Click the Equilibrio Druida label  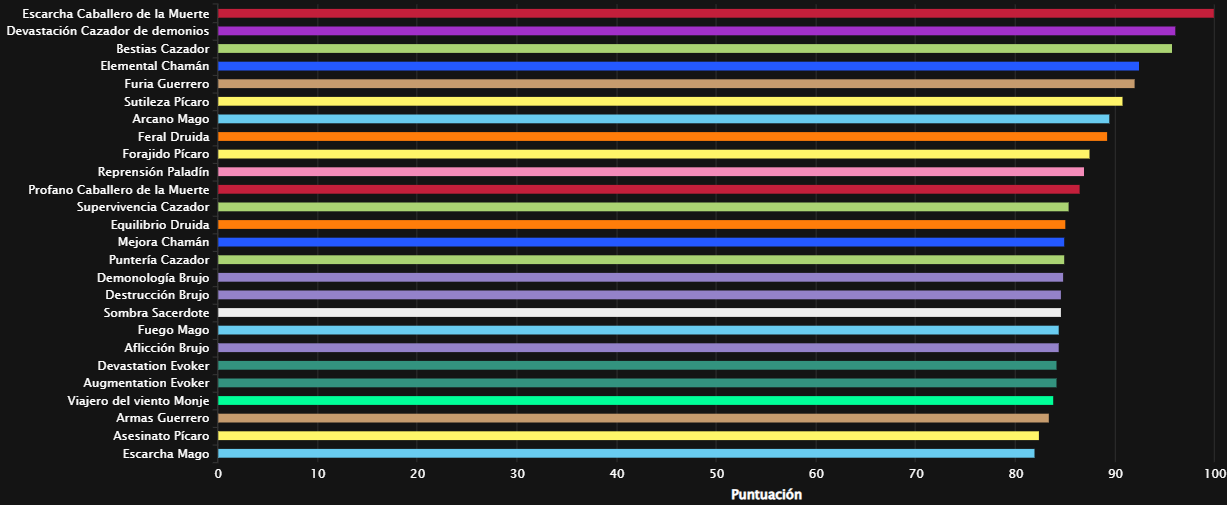pos(160,224)
